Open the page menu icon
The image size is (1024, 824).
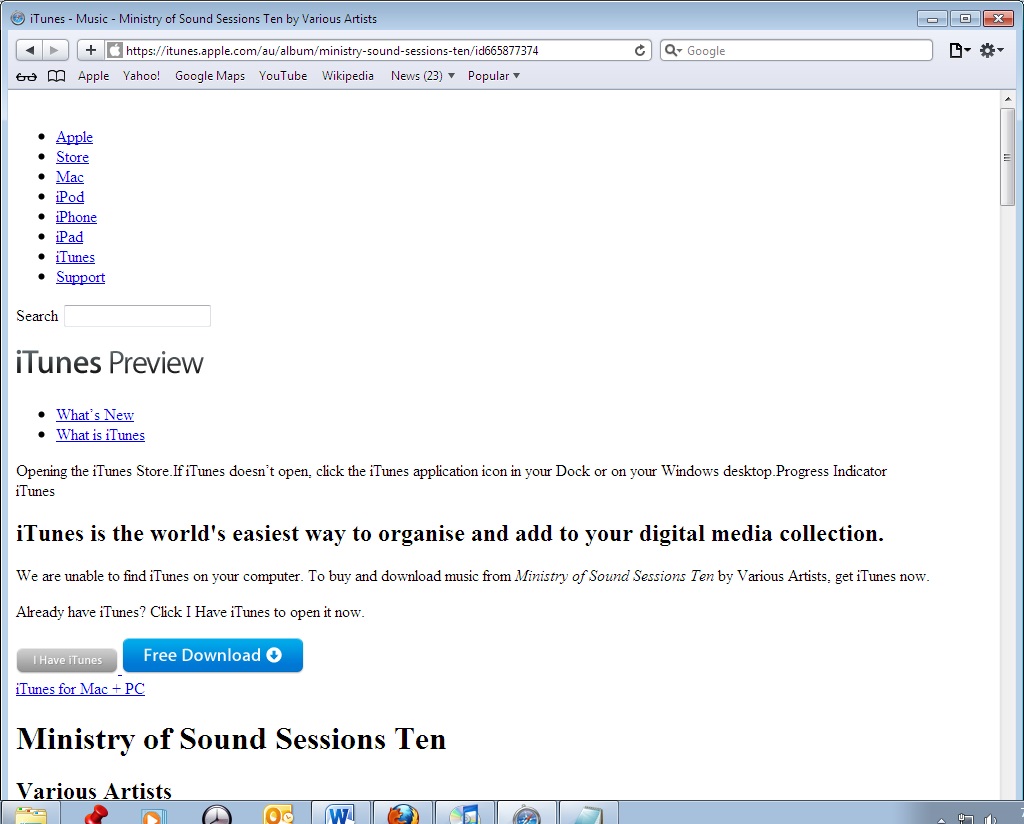(x=959, y=50)
